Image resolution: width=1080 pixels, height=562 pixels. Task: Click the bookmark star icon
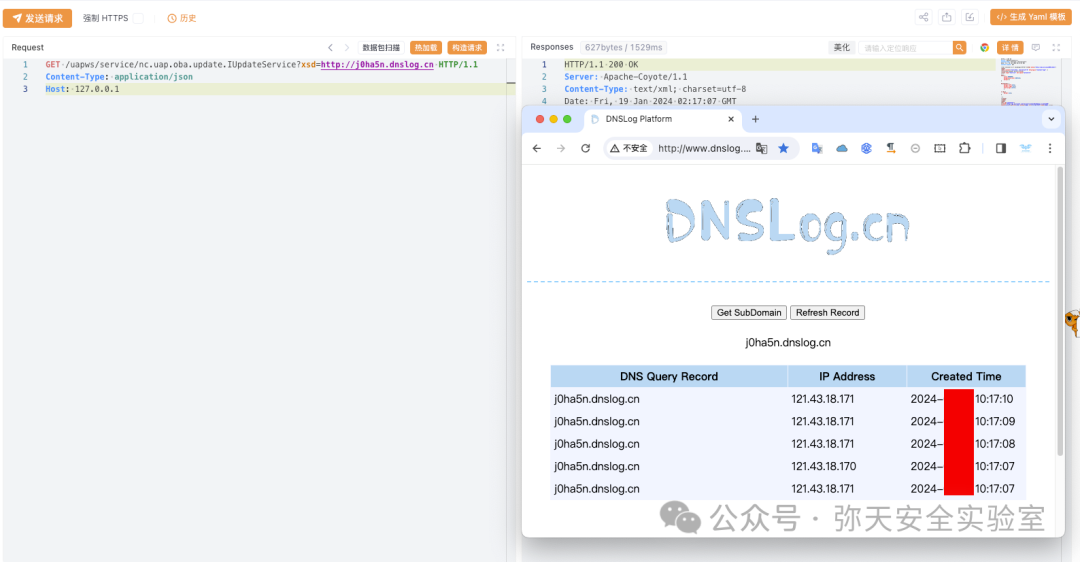[783, 148]
